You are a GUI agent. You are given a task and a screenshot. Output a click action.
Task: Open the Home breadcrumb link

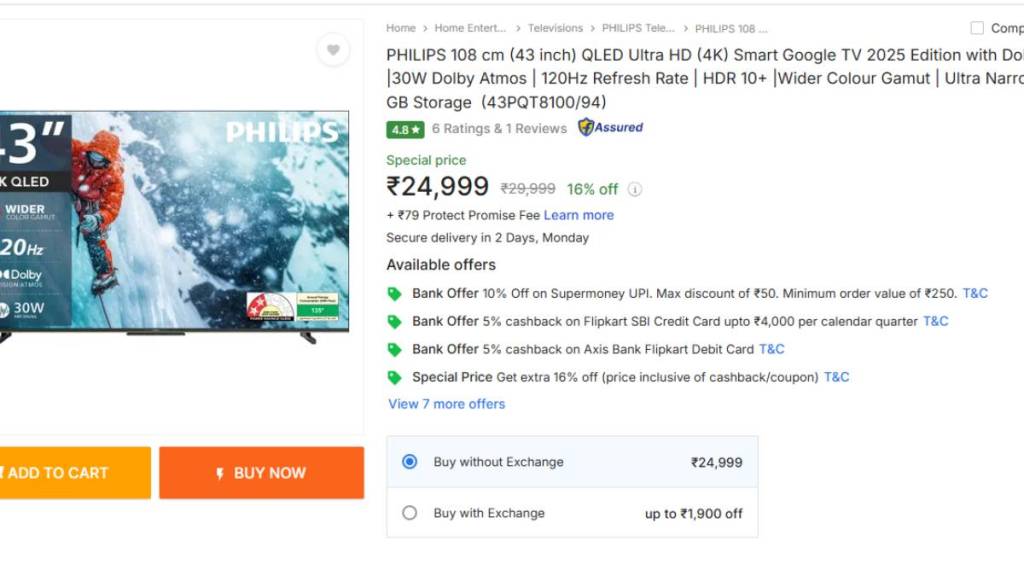(x=401, y=28)
